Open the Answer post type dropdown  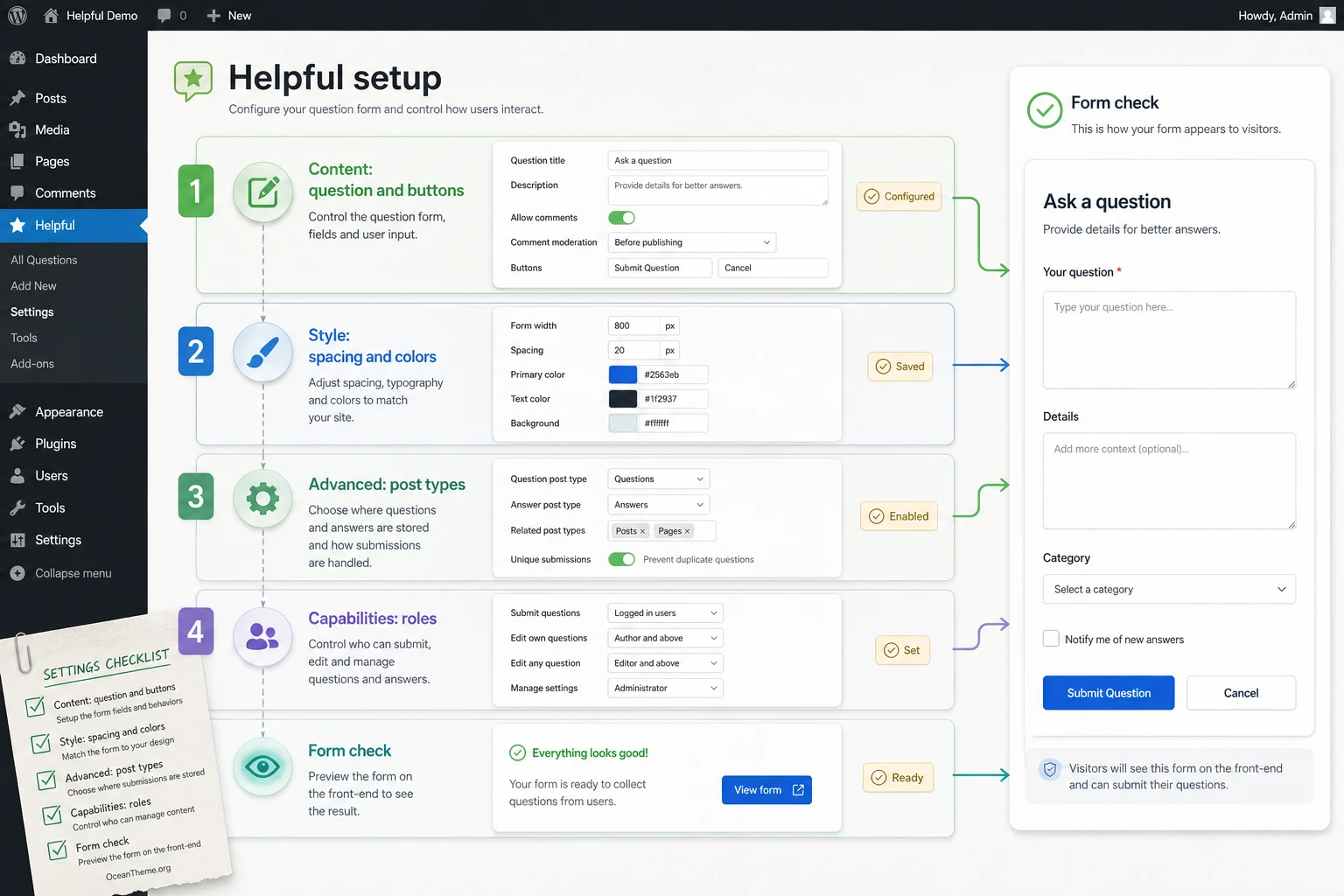click(659, 505)
